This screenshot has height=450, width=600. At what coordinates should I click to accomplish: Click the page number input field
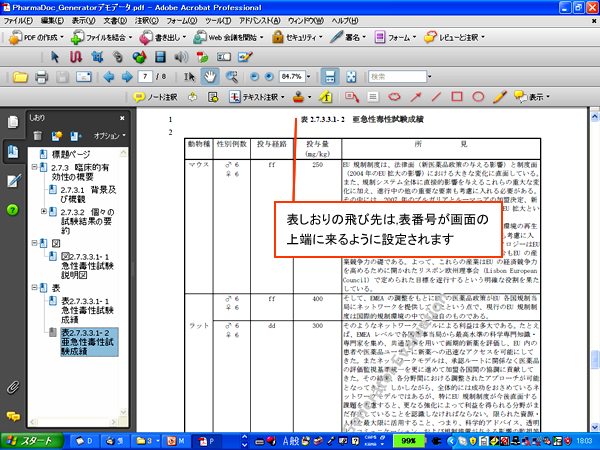(145, 77)
